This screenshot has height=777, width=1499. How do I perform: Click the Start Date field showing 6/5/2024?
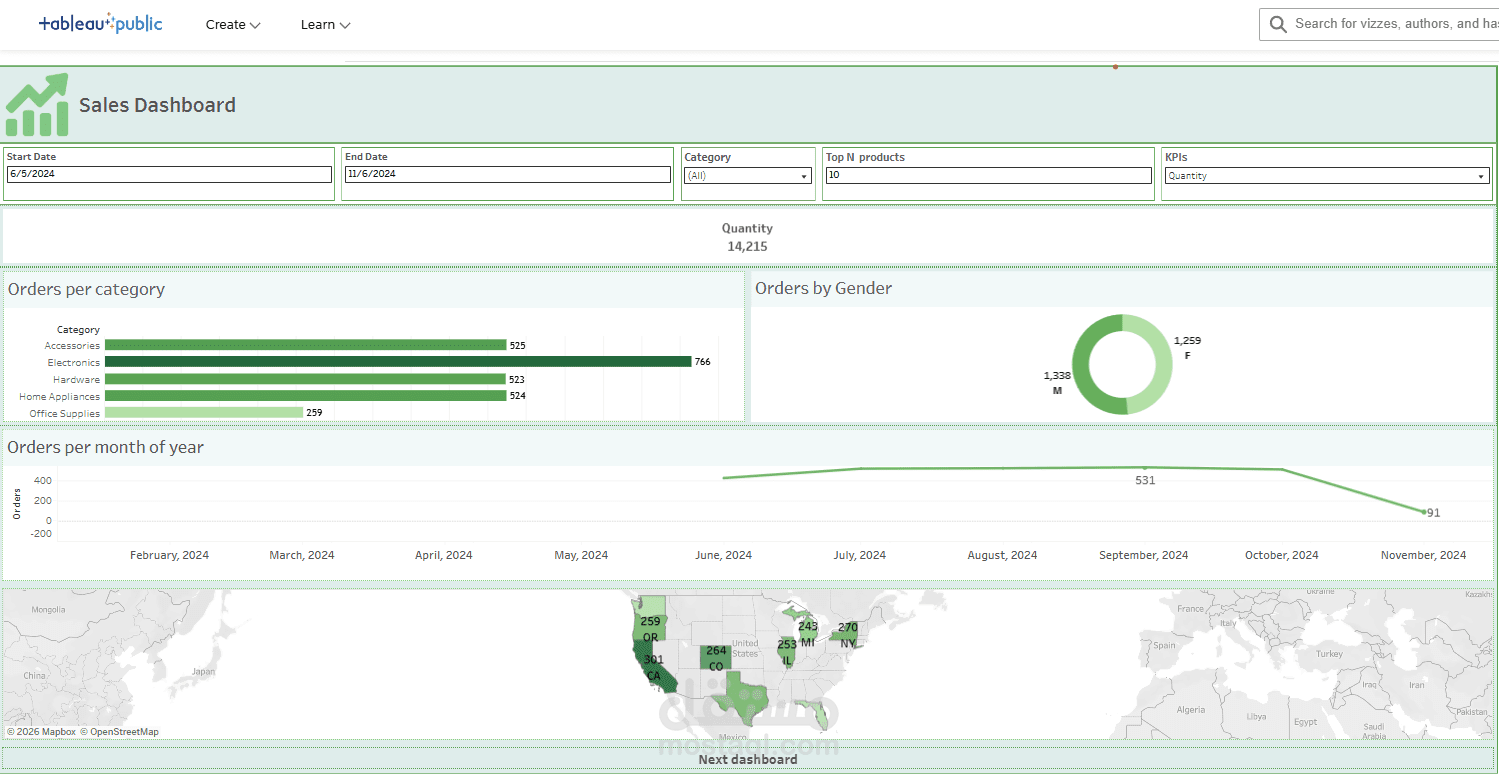[x=168, y=174]
